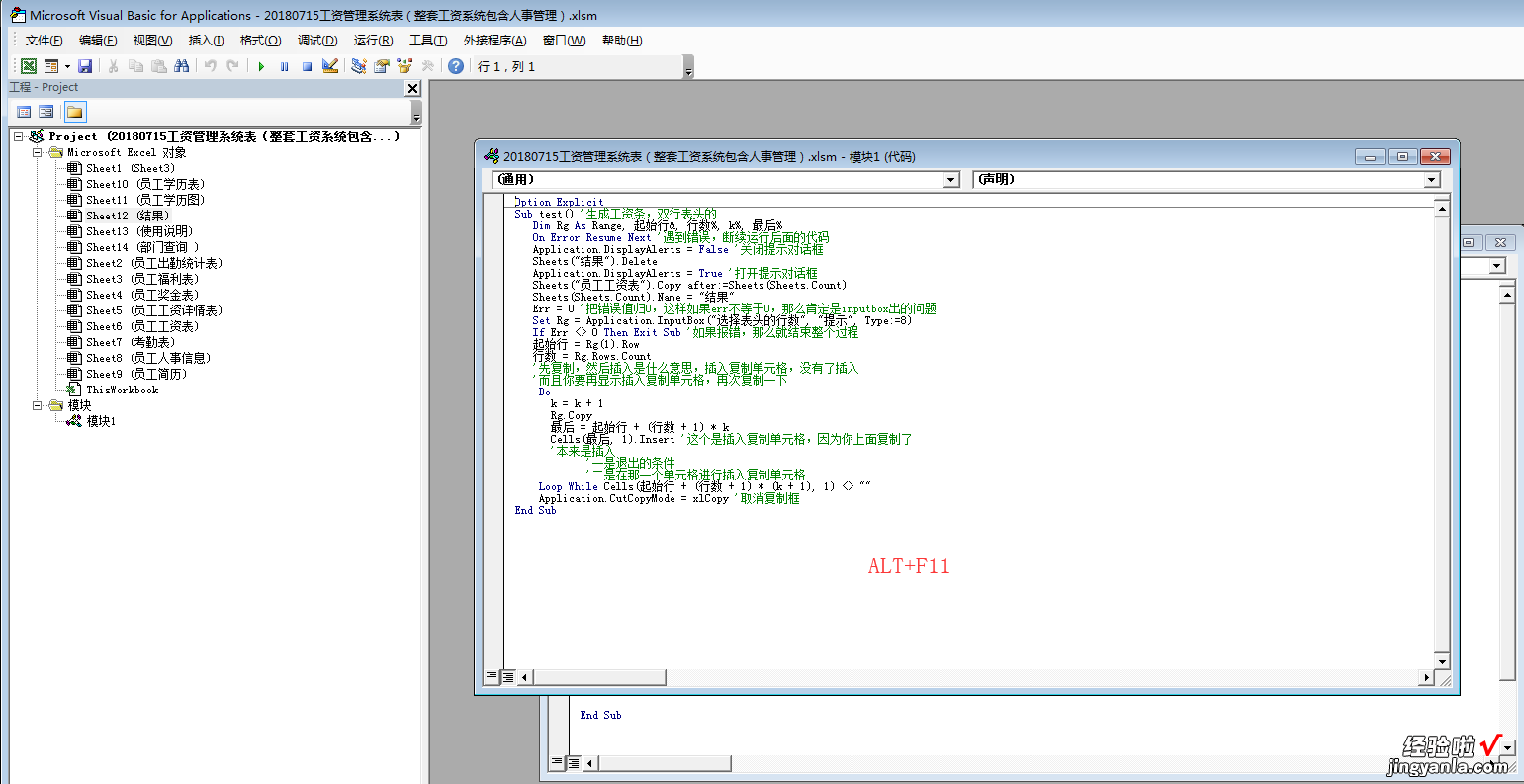Image resolution: width=1524 pixels, height=784 pixels.
Task: Click the standard toolbar options arrow
Action: coord(688,67)
